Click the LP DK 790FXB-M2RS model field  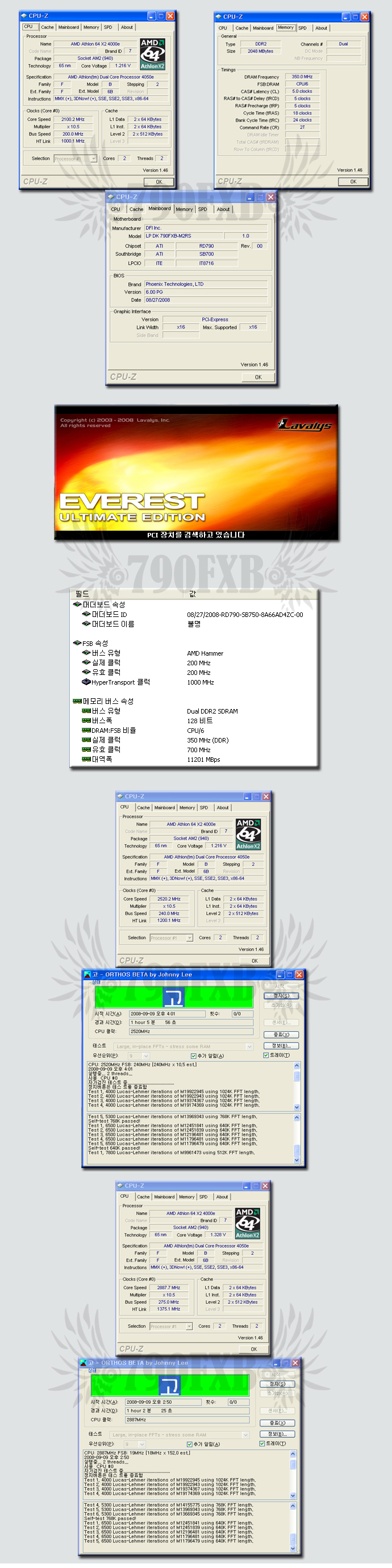(184, 236)
